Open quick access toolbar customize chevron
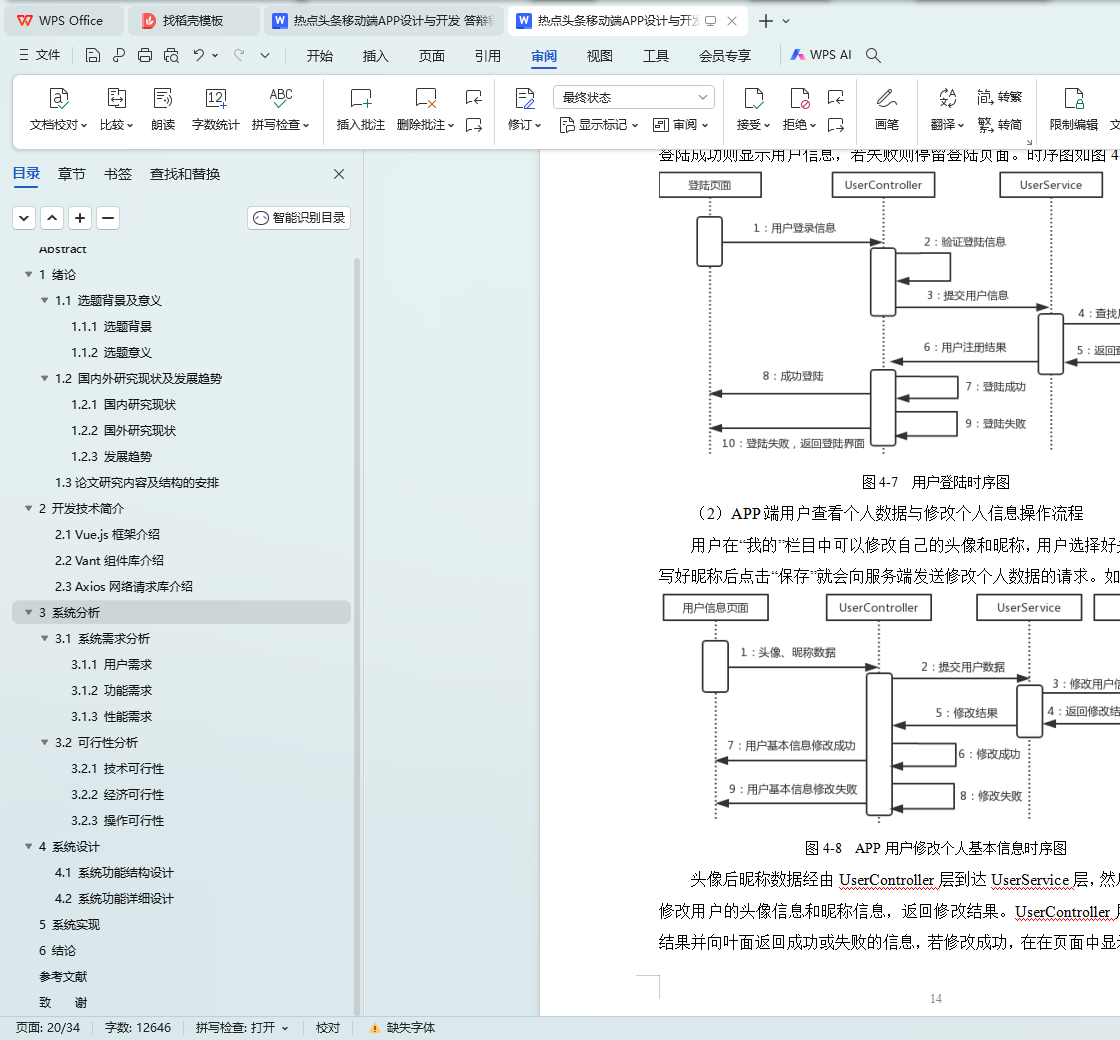1120x1040 pixels. point(265,55)
